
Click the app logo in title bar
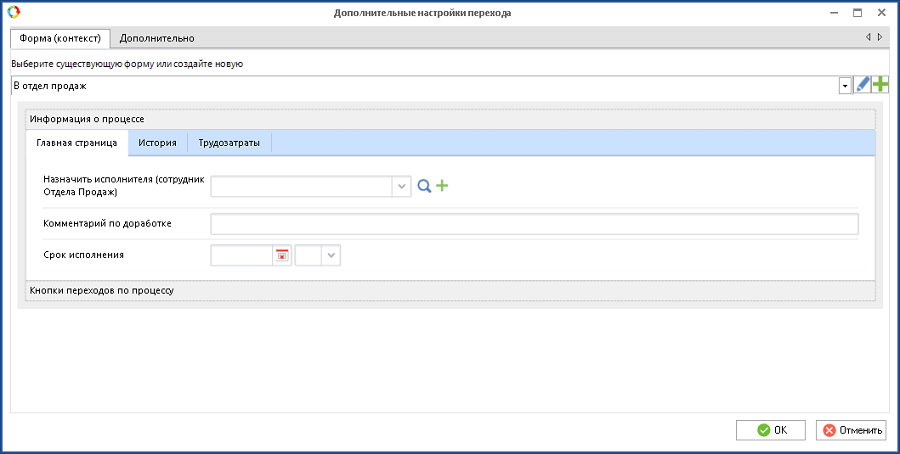12,11
